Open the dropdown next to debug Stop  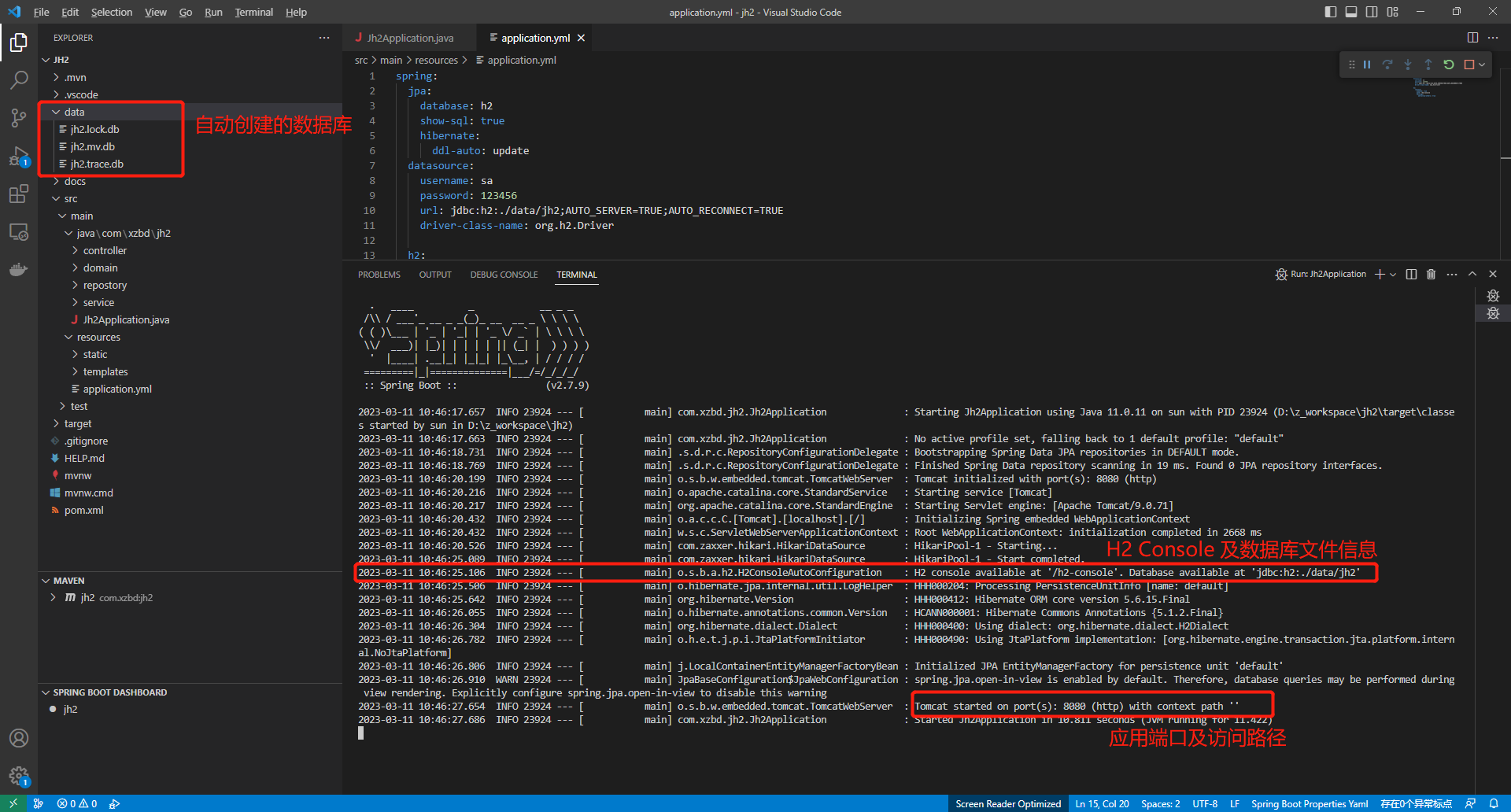1482,65
